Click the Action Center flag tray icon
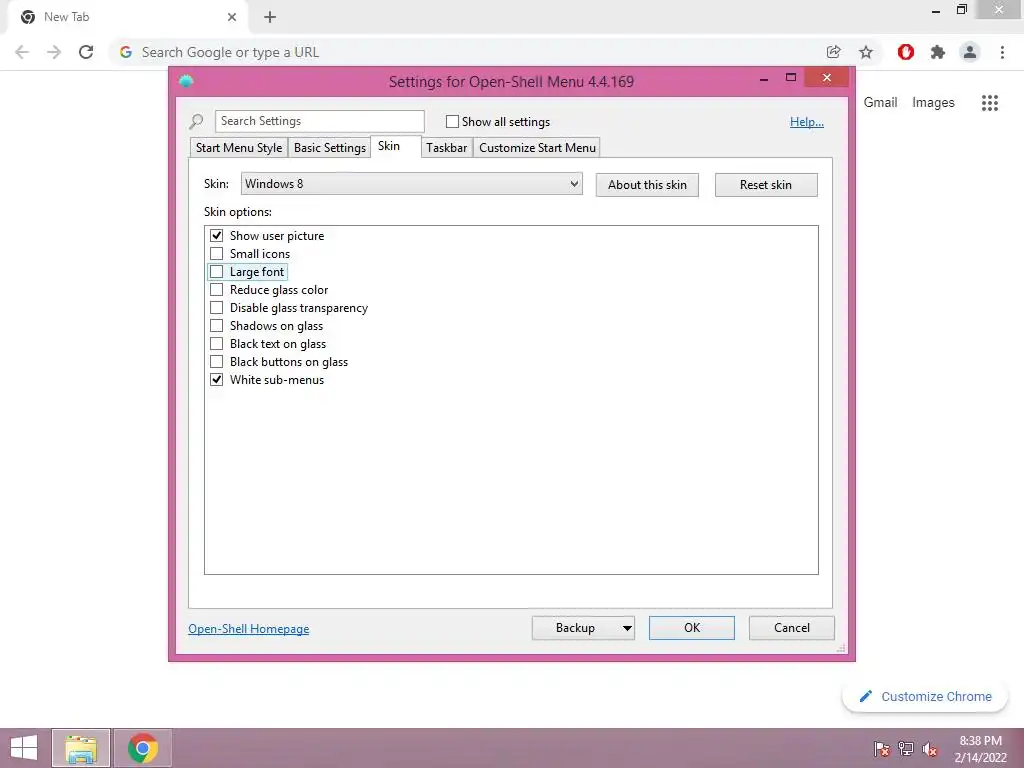 point(882,749)
